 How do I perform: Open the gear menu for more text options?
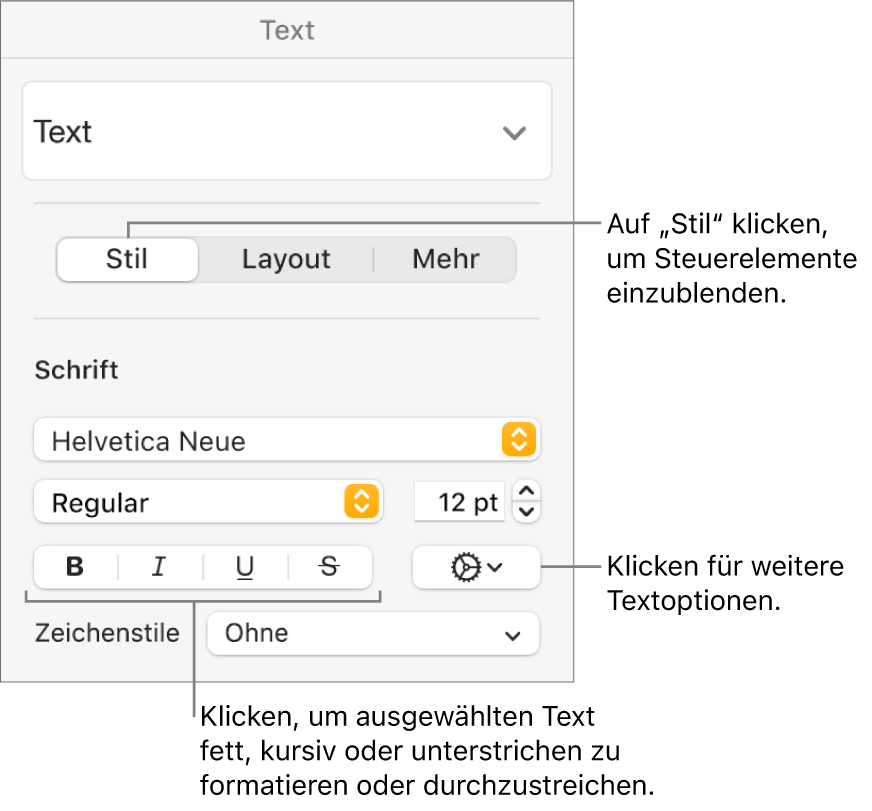[x=476, y=567]
